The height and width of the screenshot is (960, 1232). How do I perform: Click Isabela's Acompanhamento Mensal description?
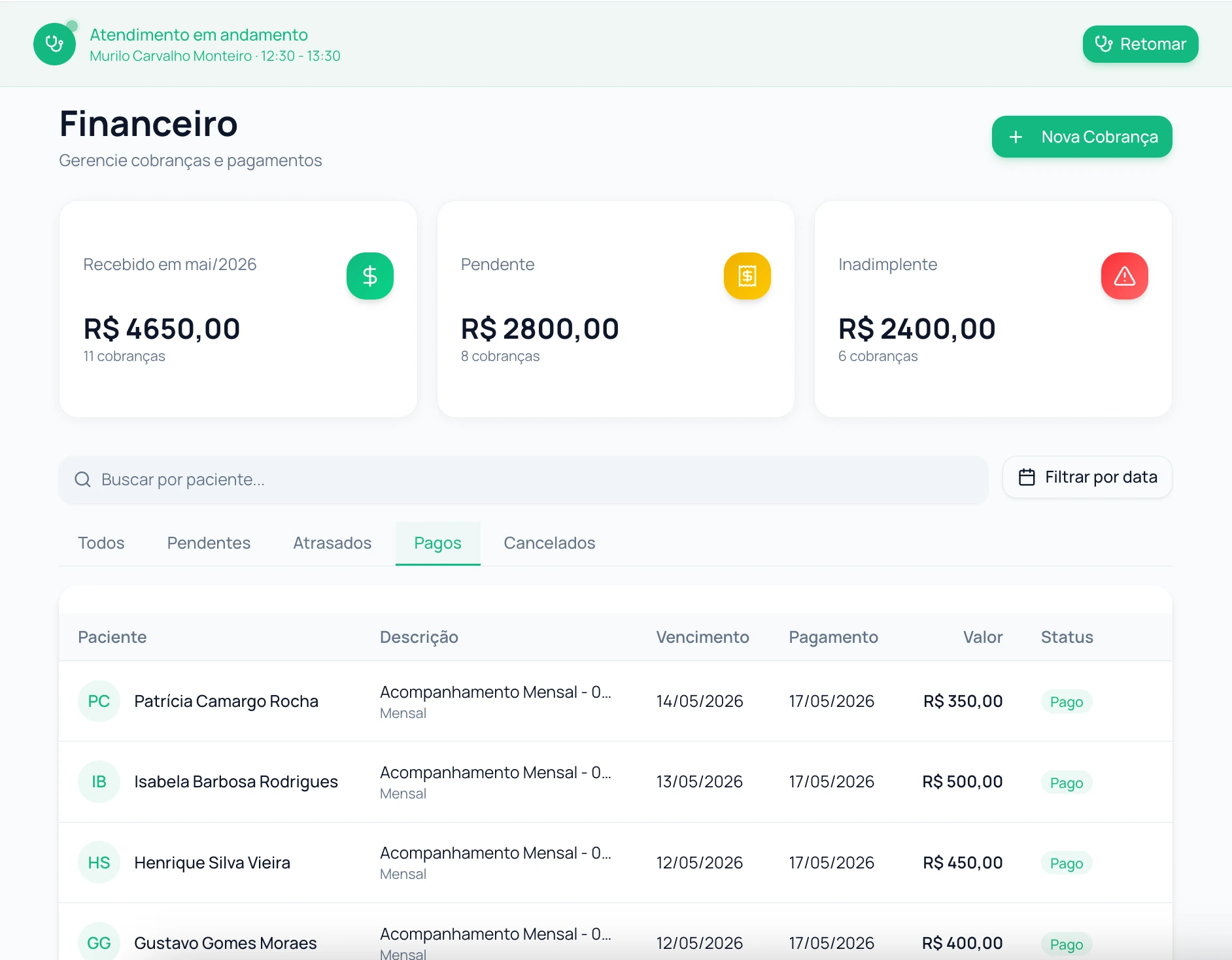495,772
